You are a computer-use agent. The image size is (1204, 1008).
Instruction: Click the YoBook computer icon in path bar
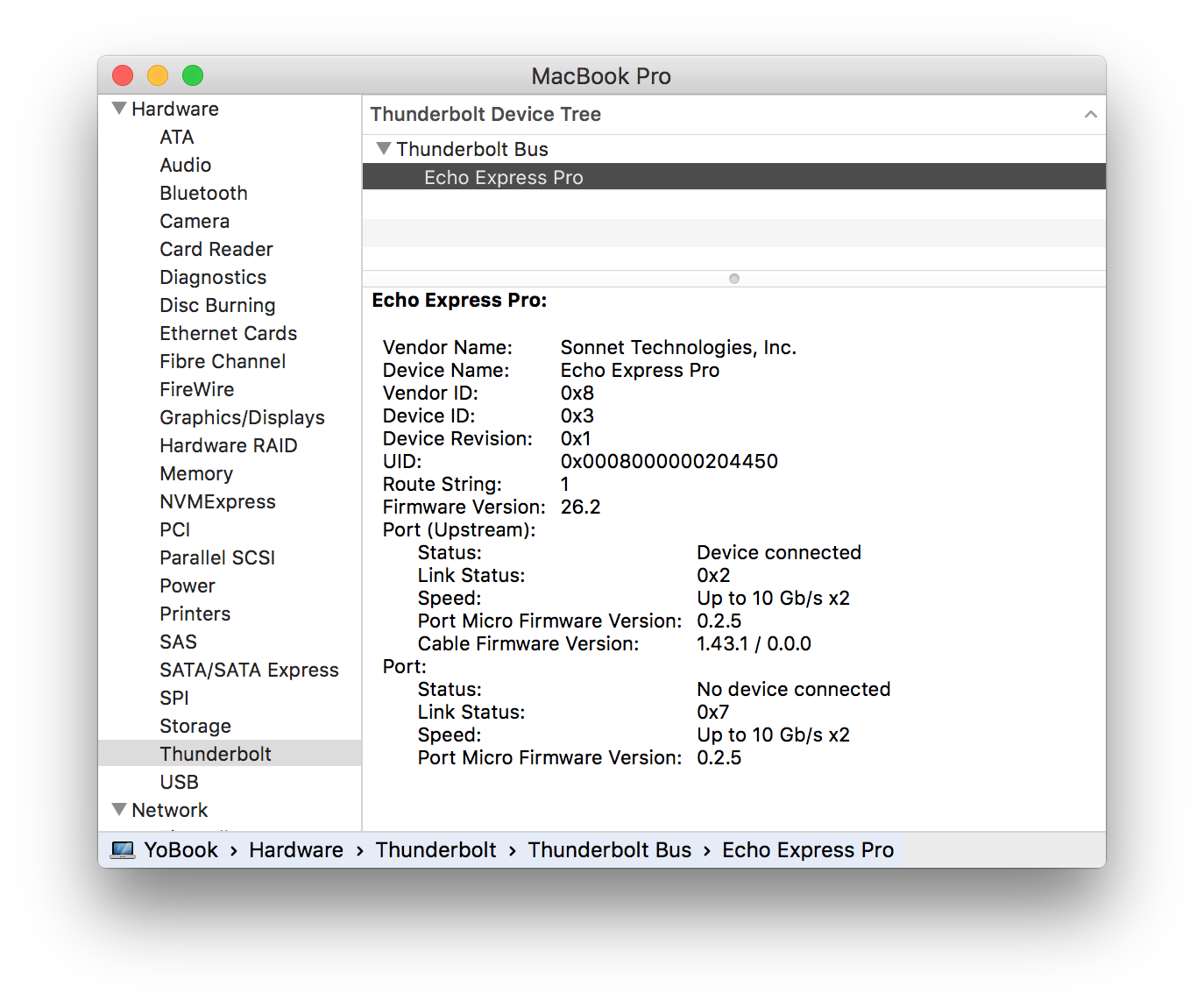(x=124, y=850)
